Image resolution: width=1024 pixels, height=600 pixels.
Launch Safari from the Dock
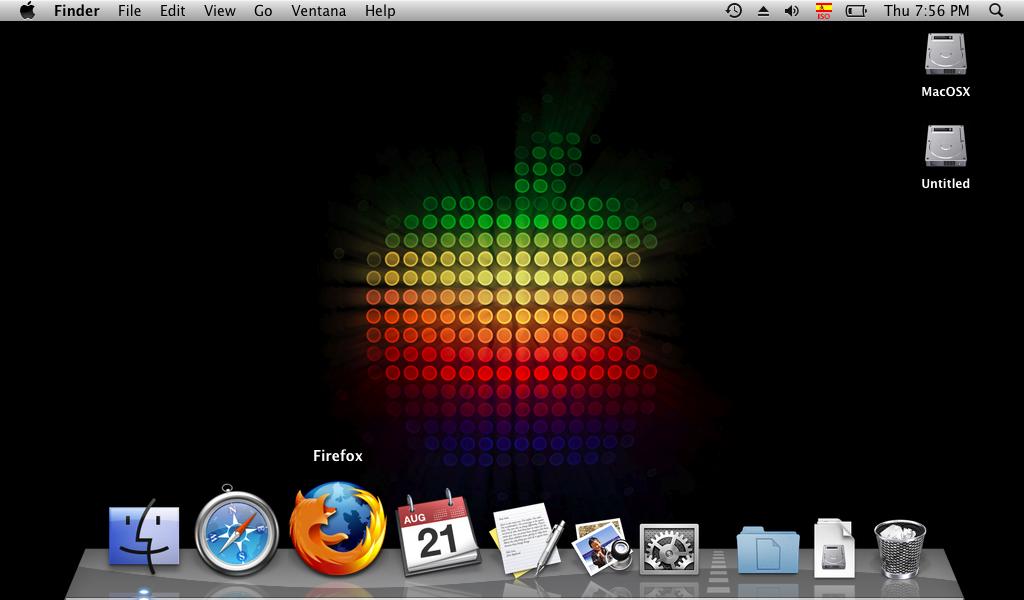tap(236, 531)
